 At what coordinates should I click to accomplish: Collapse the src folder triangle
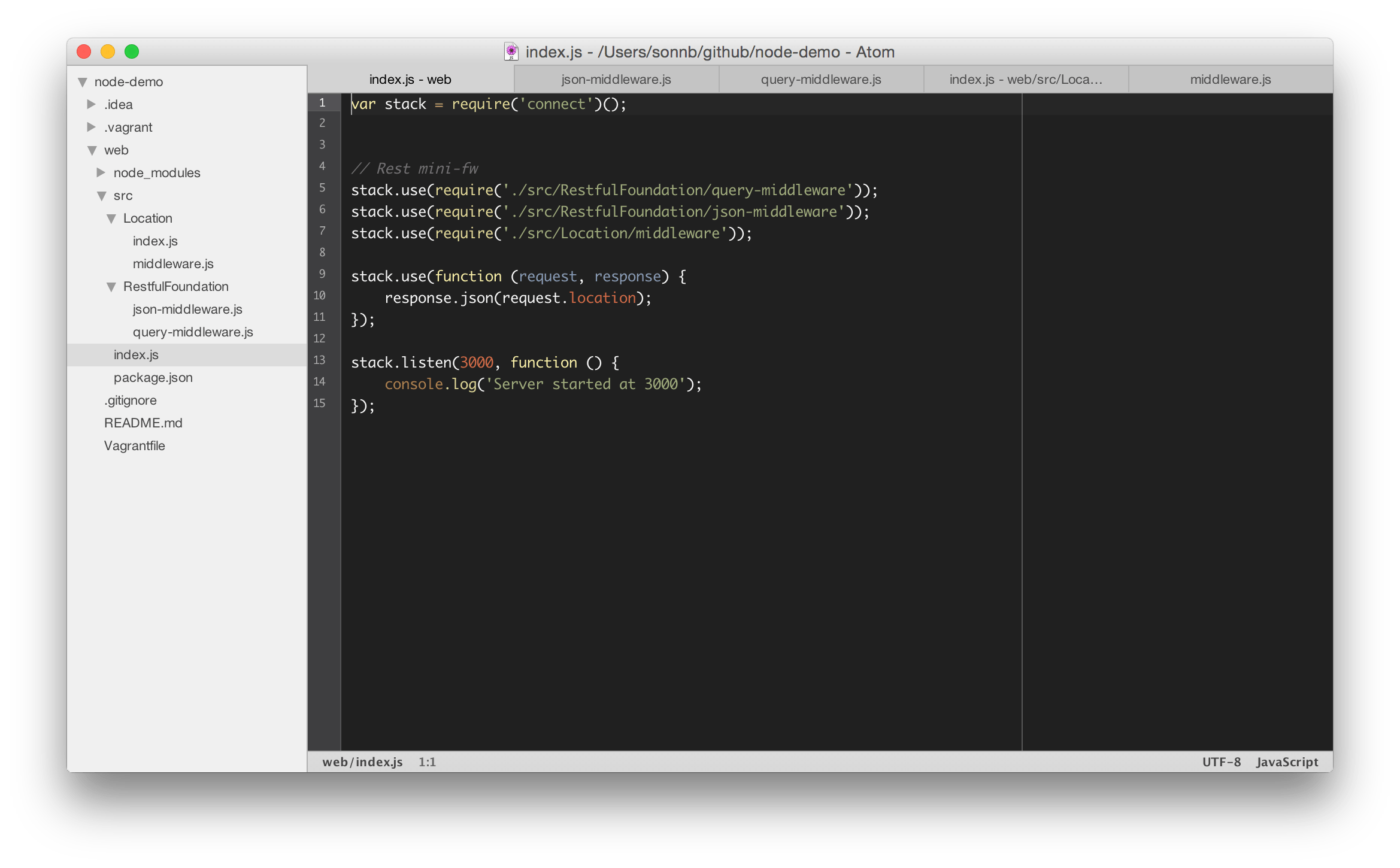click(102, 196)
